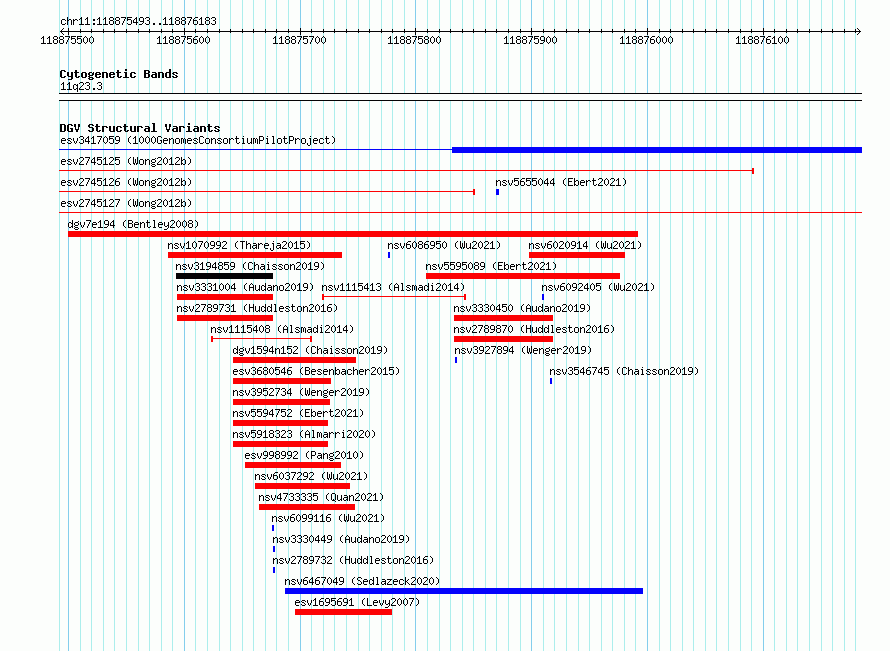This screenshot has width=890, height=651.
Task: Click dgv1594n152 (Chaisson2019) label
Action: pyautogui.click(x=310, y=350)
